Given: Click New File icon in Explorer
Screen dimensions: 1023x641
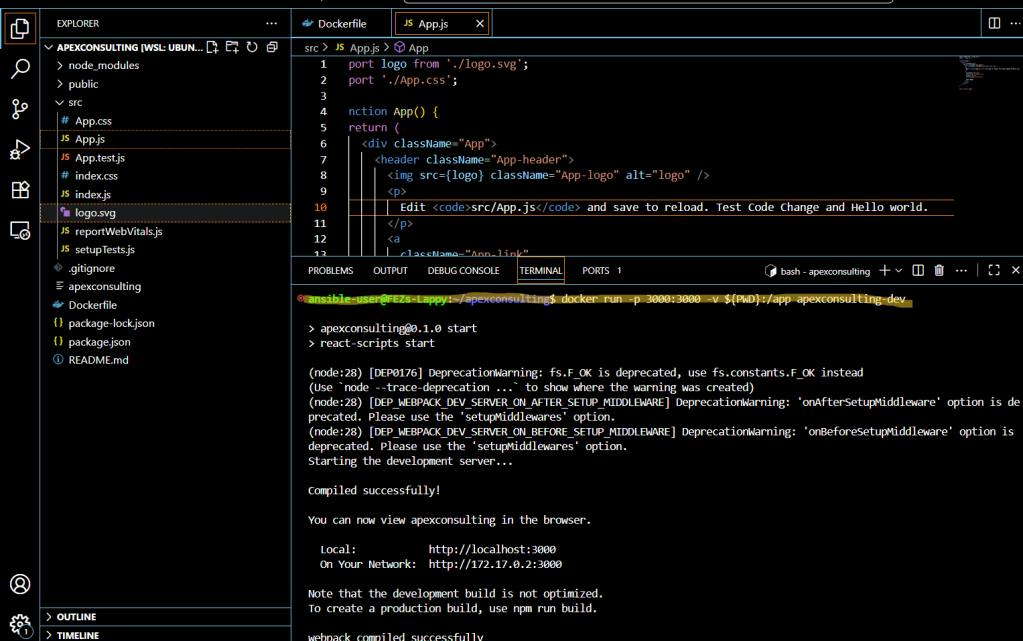Looking at the screenshot, I should [213, 47].
